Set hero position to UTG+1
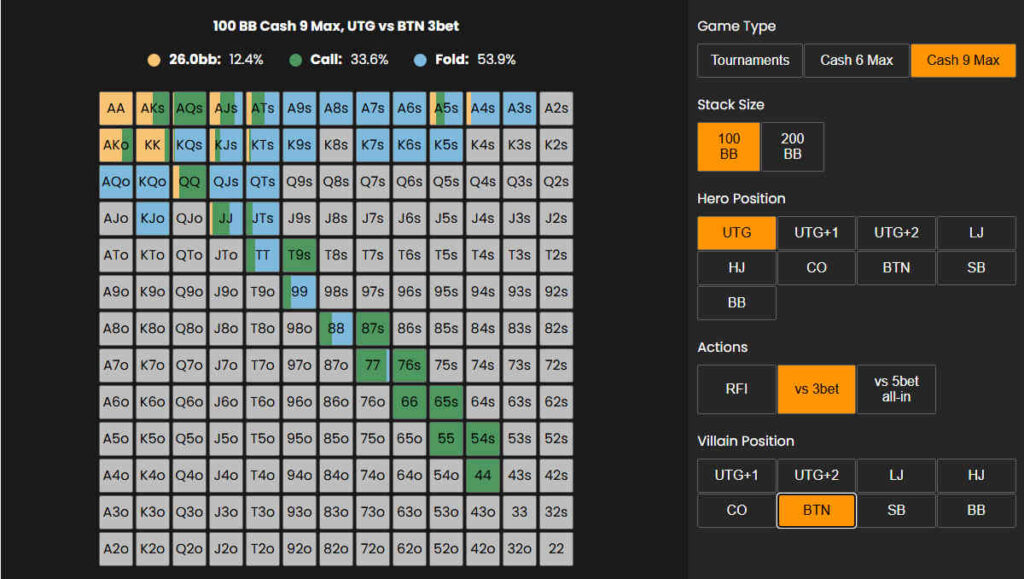The width and height of the screenshot is (1024, 579). pos(816,233)
